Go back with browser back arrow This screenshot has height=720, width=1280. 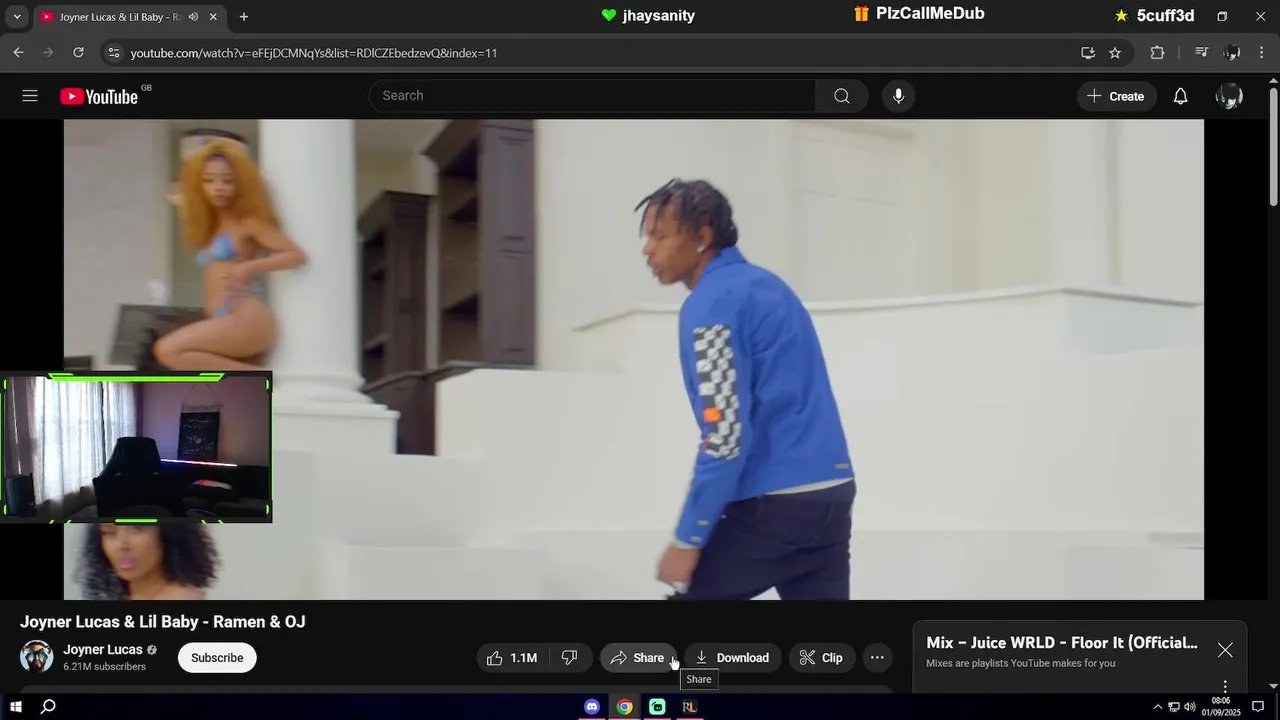(18, 52)
